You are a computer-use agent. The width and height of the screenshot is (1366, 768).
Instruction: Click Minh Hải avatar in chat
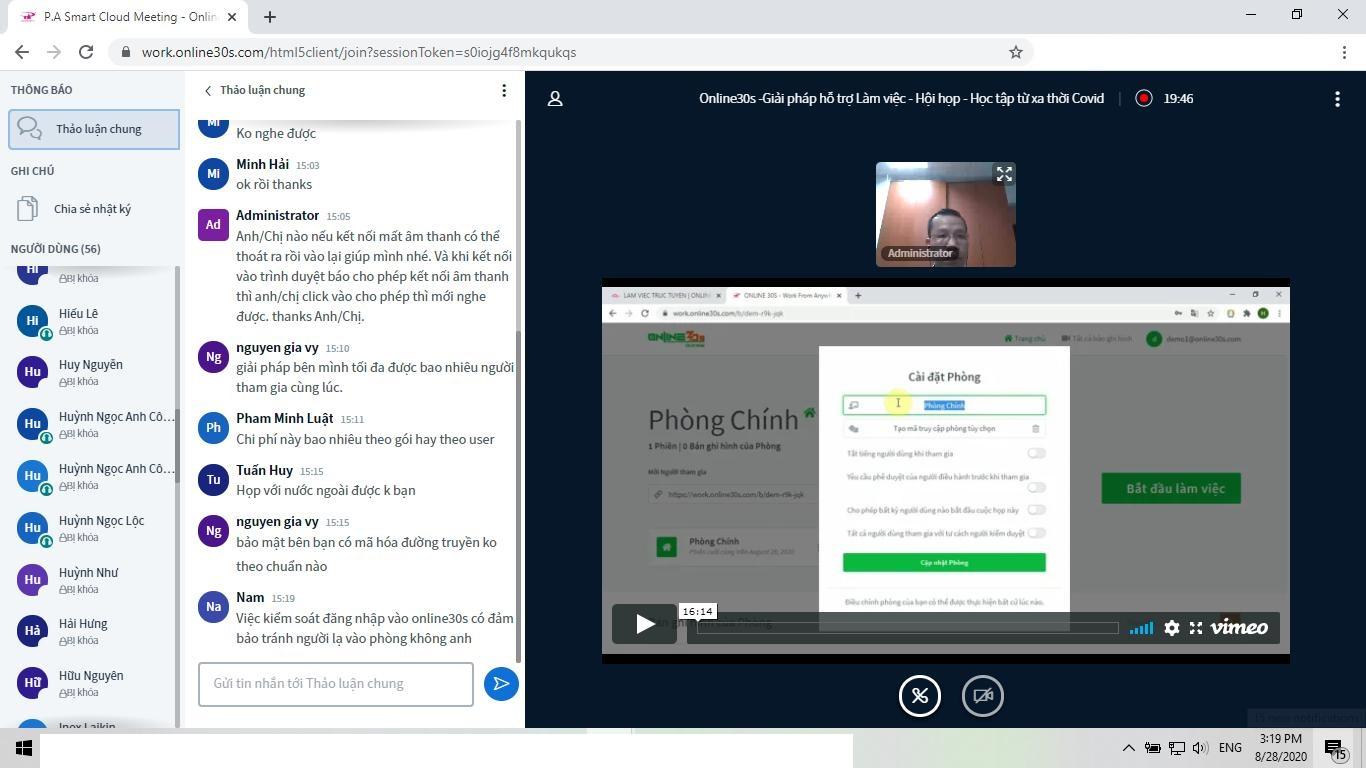[213, 173]
